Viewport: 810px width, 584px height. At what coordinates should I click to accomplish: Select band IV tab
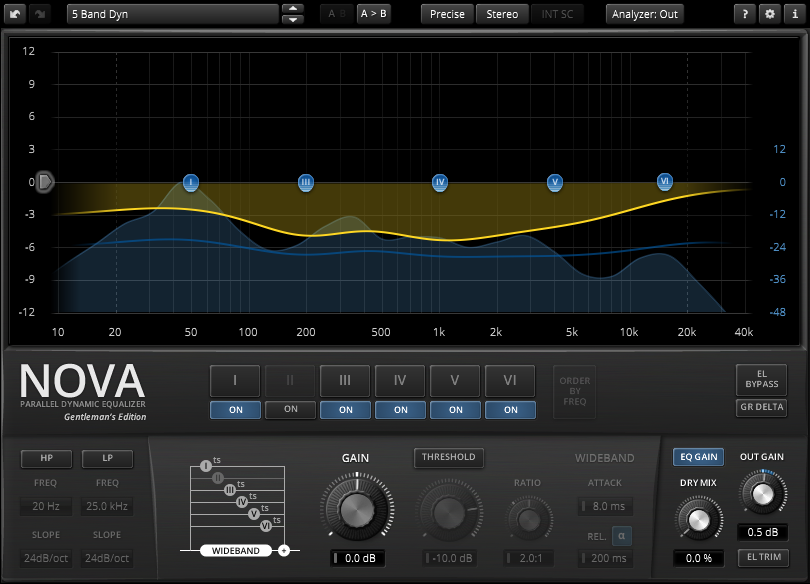[x=400, y=381]
